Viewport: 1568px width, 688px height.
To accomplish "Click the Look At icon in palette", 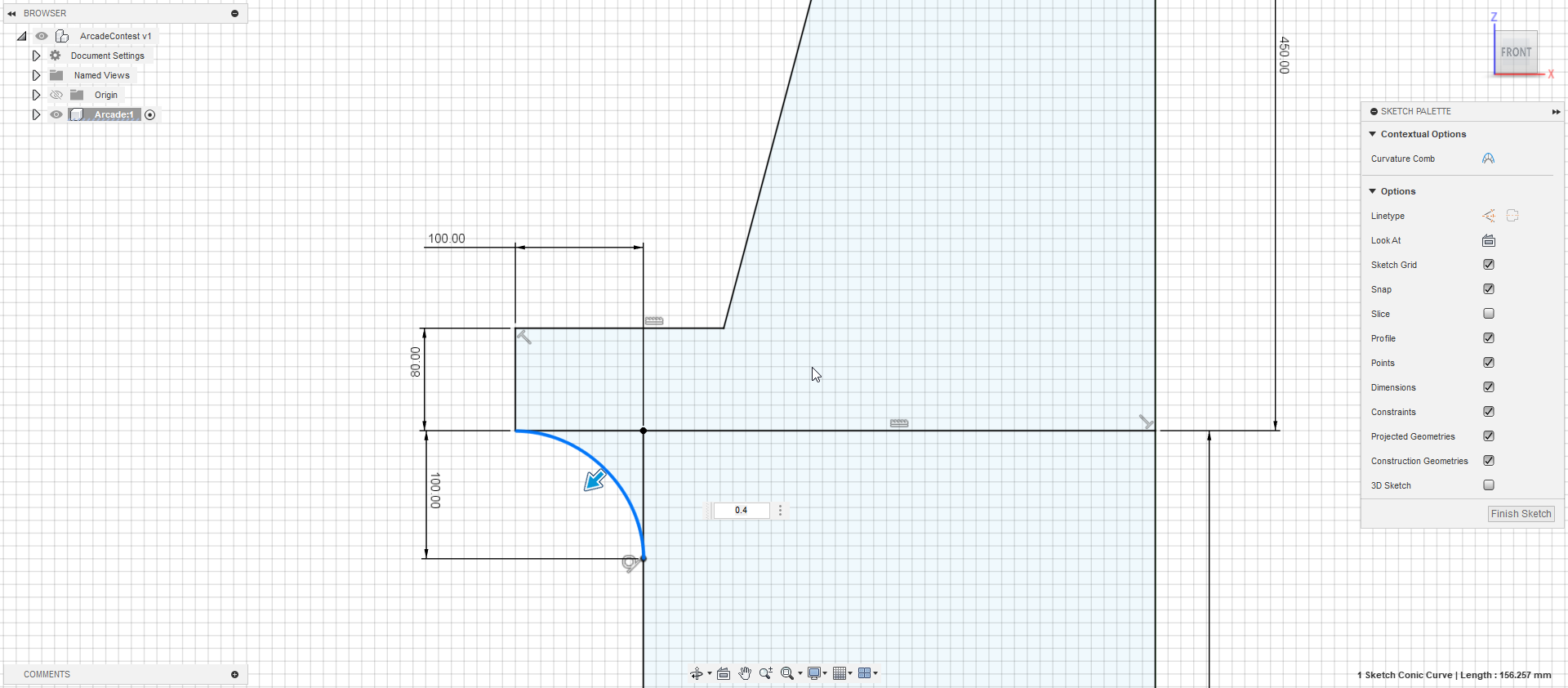I will point(1489,240).
